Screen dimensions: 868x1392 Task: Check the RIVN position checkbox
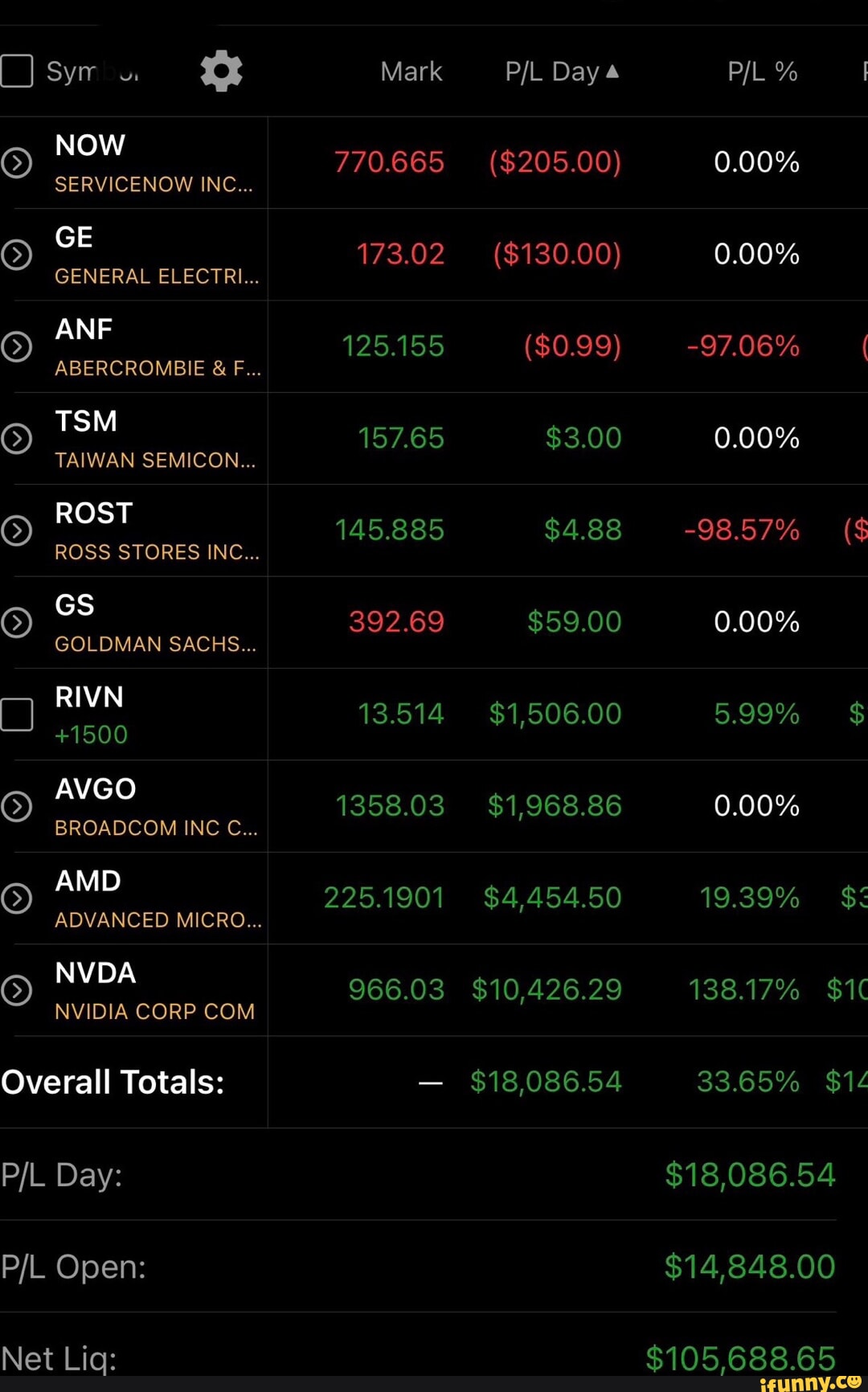click(x=16, y=714)
